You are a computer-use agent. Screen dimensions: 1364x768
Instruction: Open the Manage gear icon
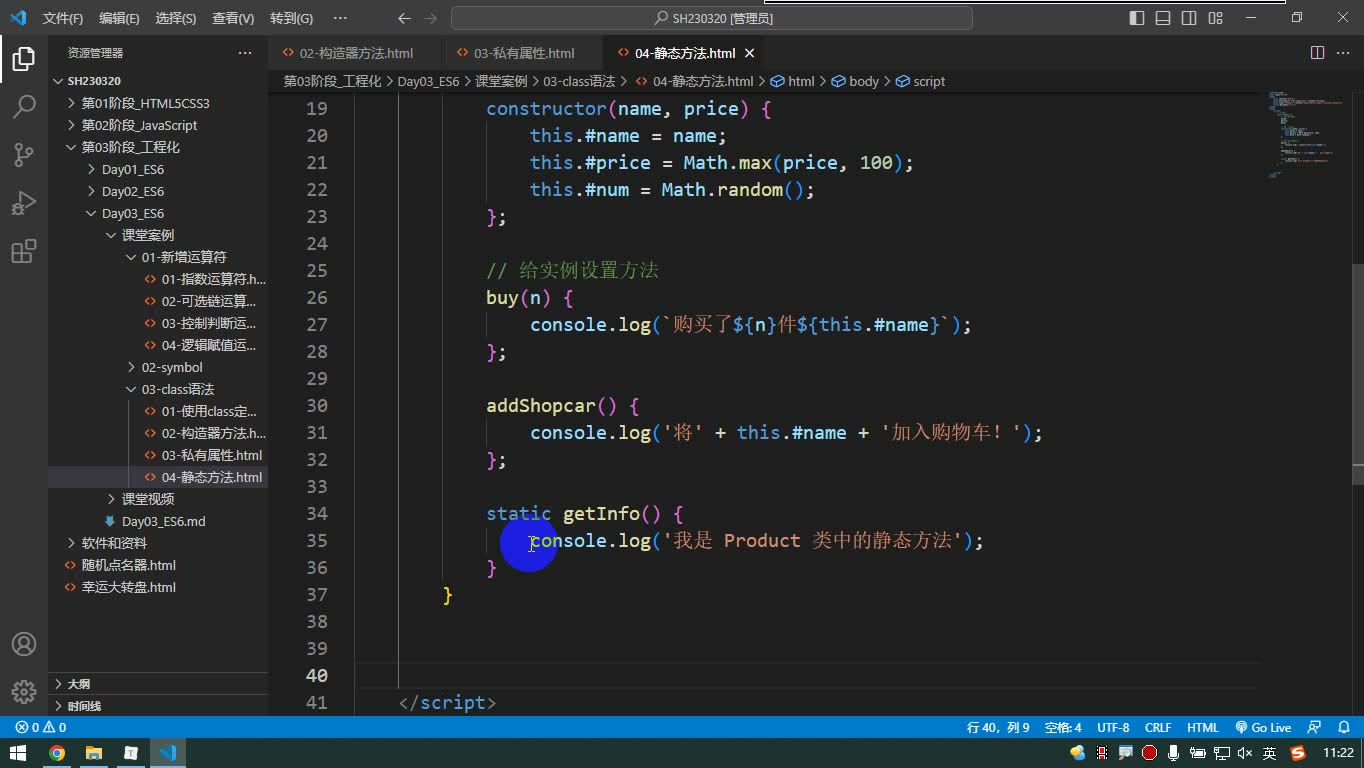(x=23, y=691)
